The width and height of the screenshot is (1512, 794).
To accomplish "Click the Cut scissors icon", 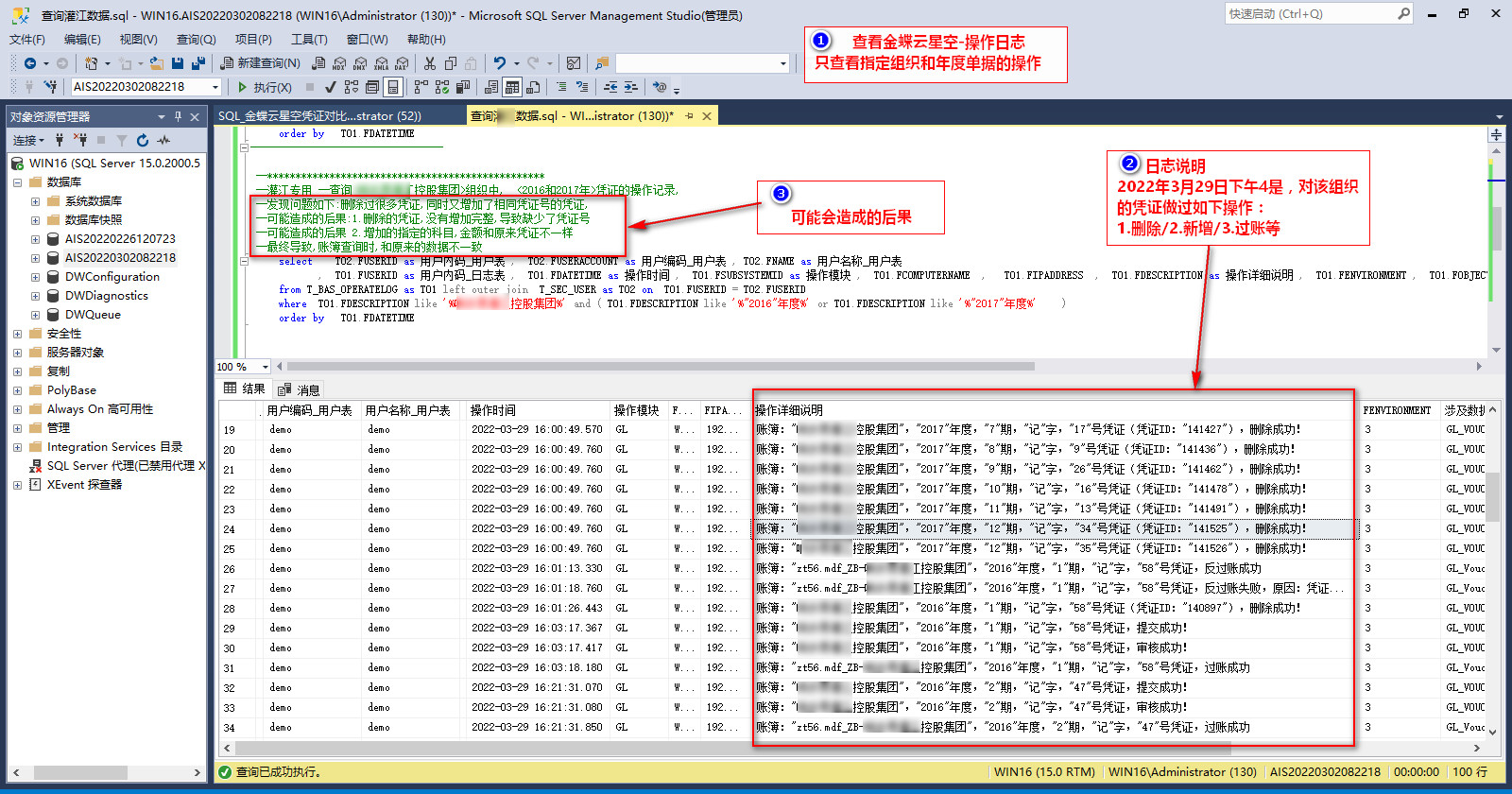I will pos(430,63).
